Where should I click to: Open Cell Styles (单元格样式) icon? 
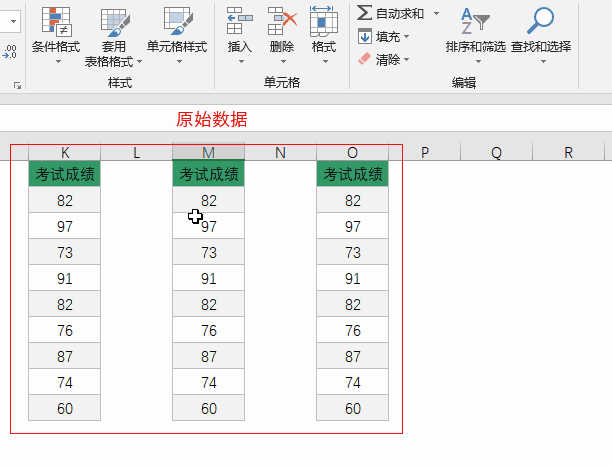(x=178, y=21)
